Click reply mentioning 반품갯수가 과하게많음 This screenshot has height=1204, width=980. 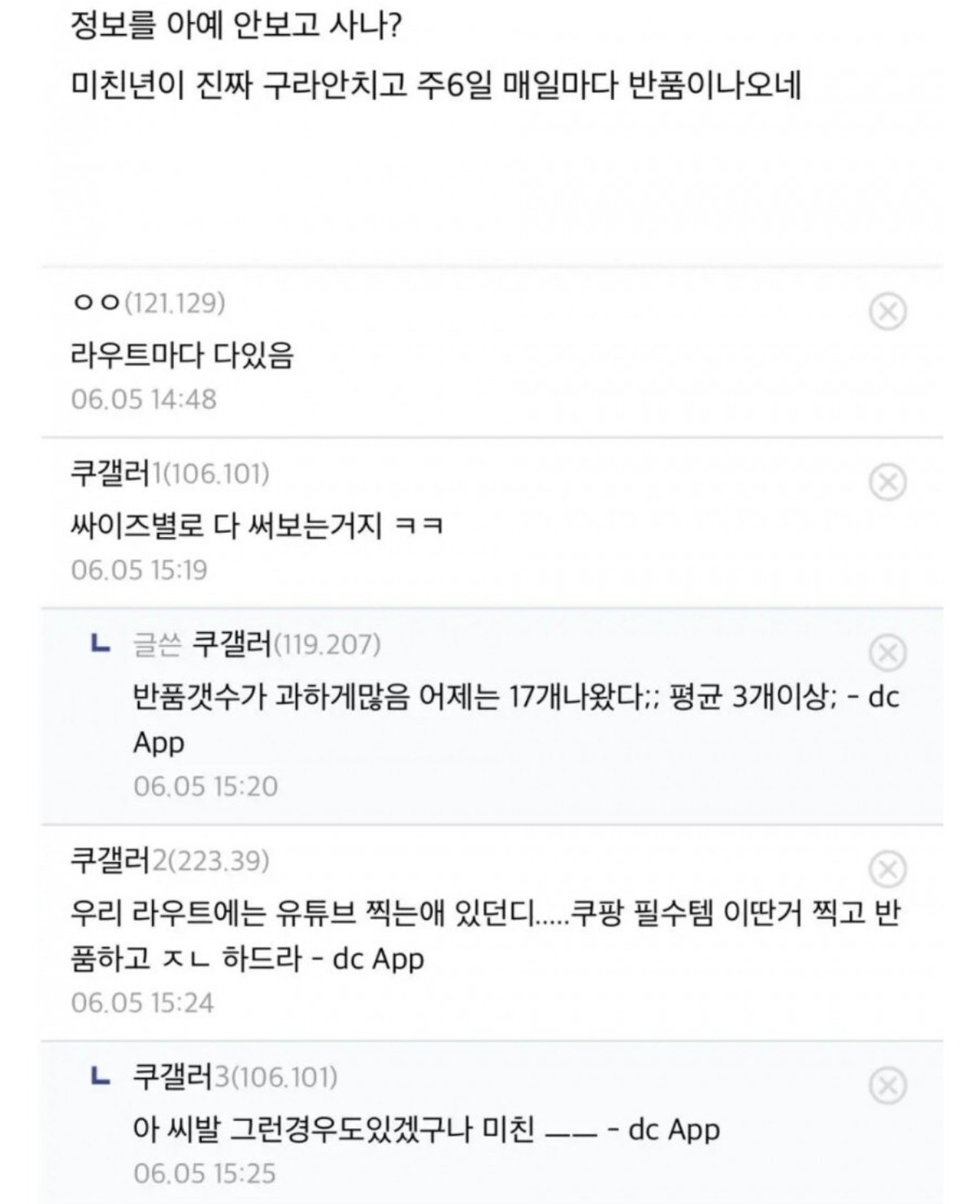(517, 719)
